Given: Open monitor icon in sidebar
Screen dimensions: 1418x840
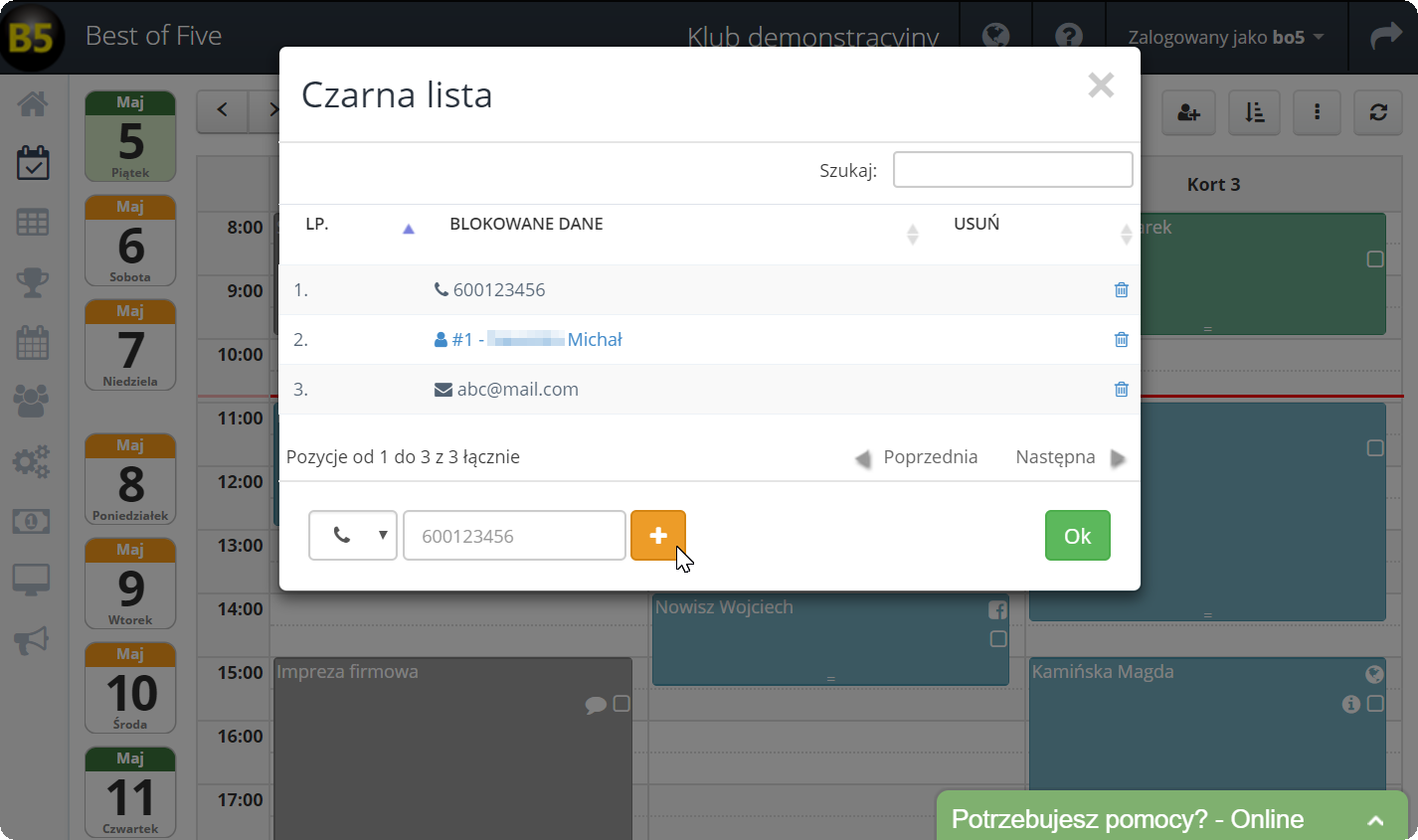Looking at the screenshot, I should coord(32,580).
